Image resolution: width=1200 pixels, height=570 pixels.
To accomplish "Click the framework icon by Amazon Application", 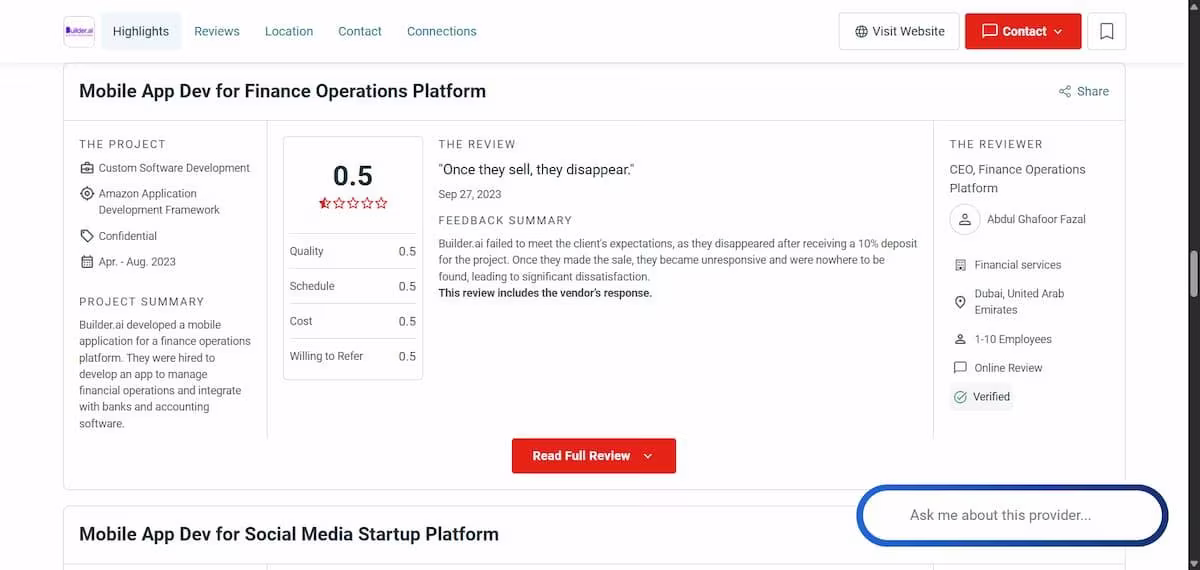I will (87, 193).
